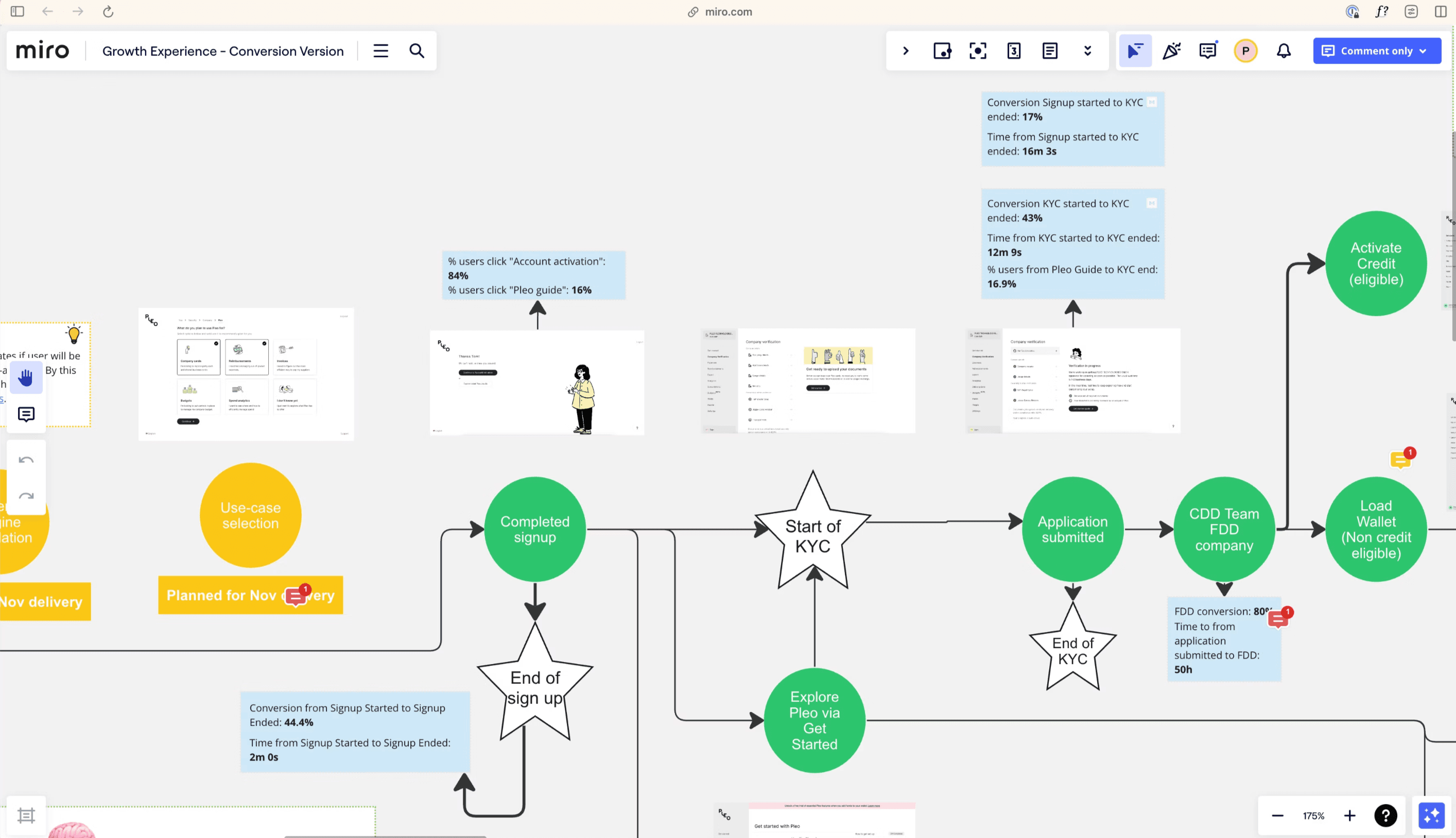Select the Completed signup circle
Viewport: 1456px width, 838px height.
pos(535,529)
